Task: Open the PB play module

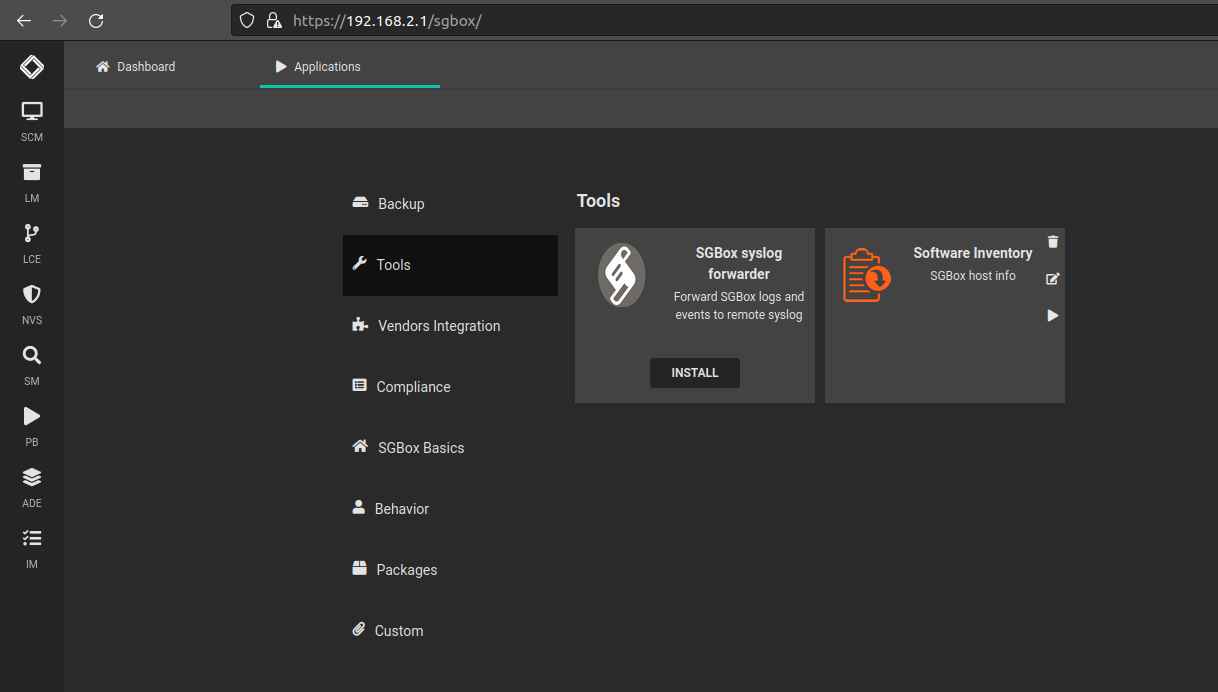Action: [x=32, y=425]
